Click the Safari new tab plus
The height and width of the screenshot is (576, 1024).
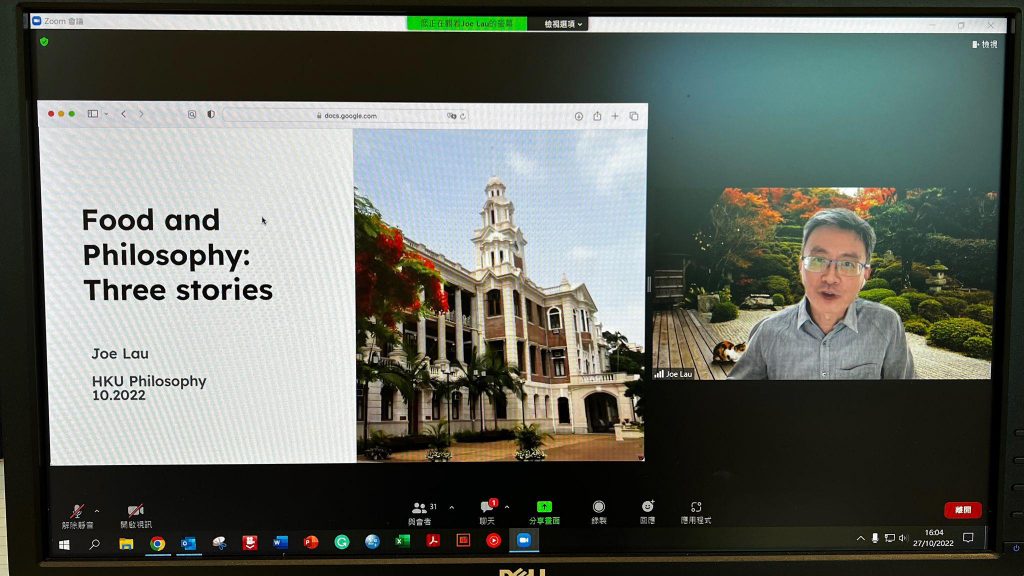615,116
